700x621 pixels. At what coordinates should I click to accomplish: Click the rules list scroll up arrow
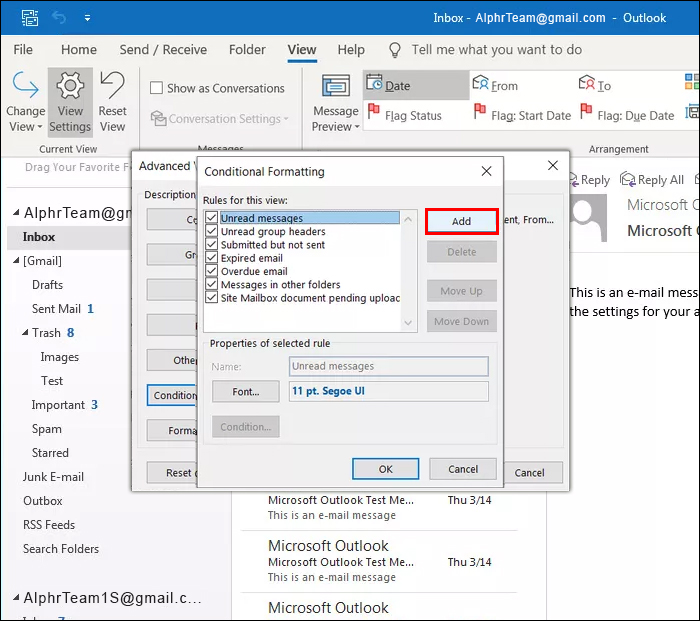(408, 219)
